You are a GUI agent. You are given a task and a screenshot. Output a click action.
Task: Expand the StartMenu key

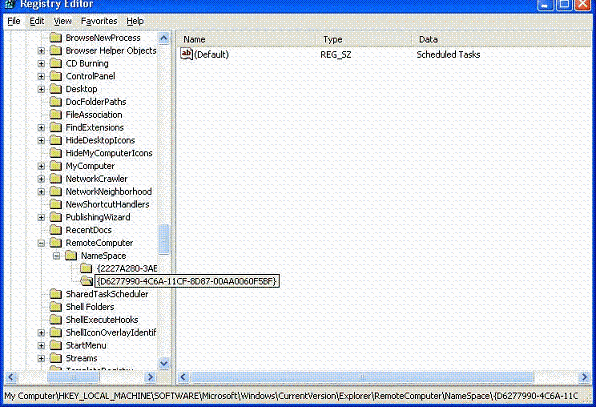[x=41, y=346]
